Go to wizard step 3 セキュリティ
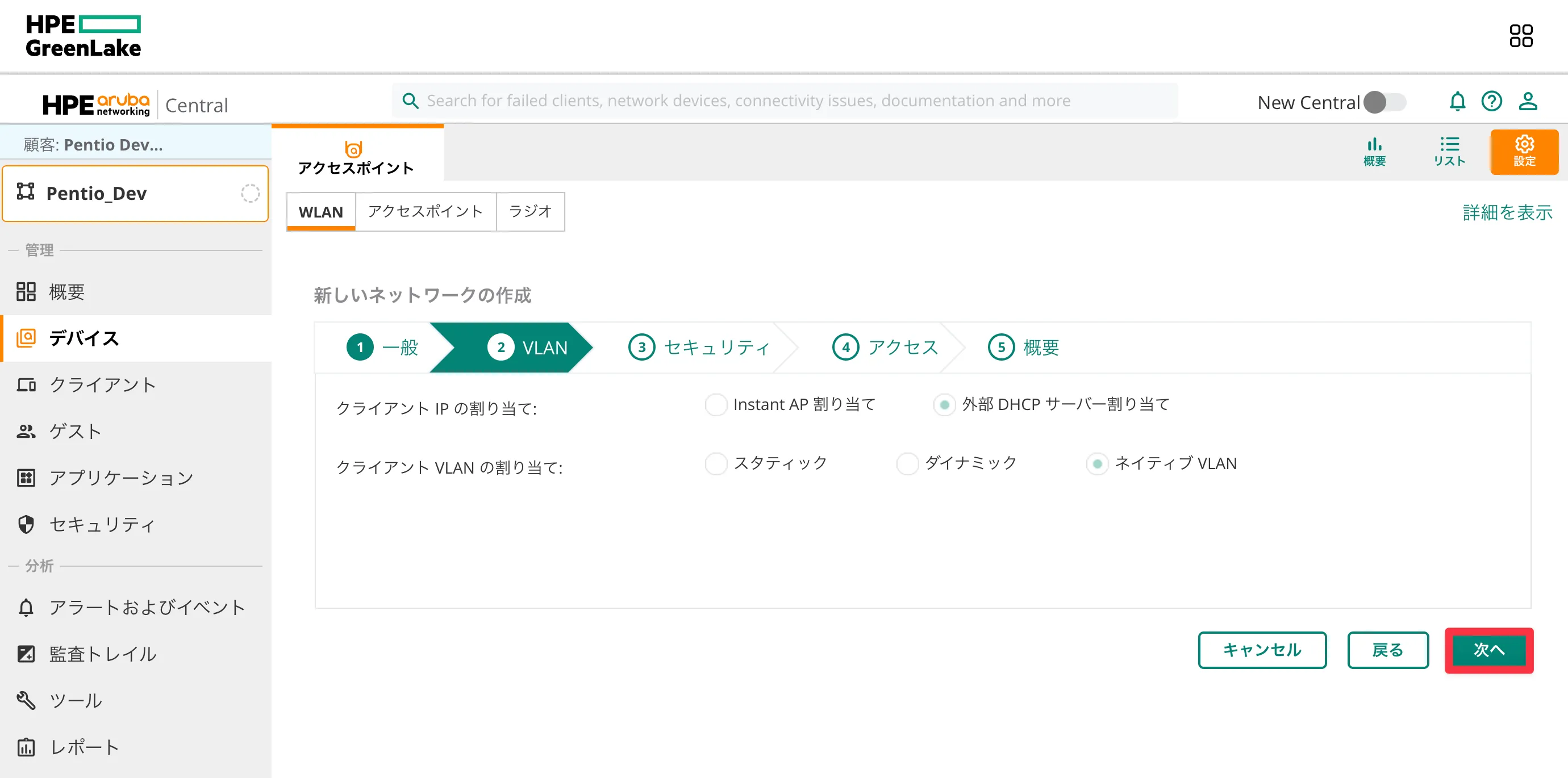 tap(699, 348)
